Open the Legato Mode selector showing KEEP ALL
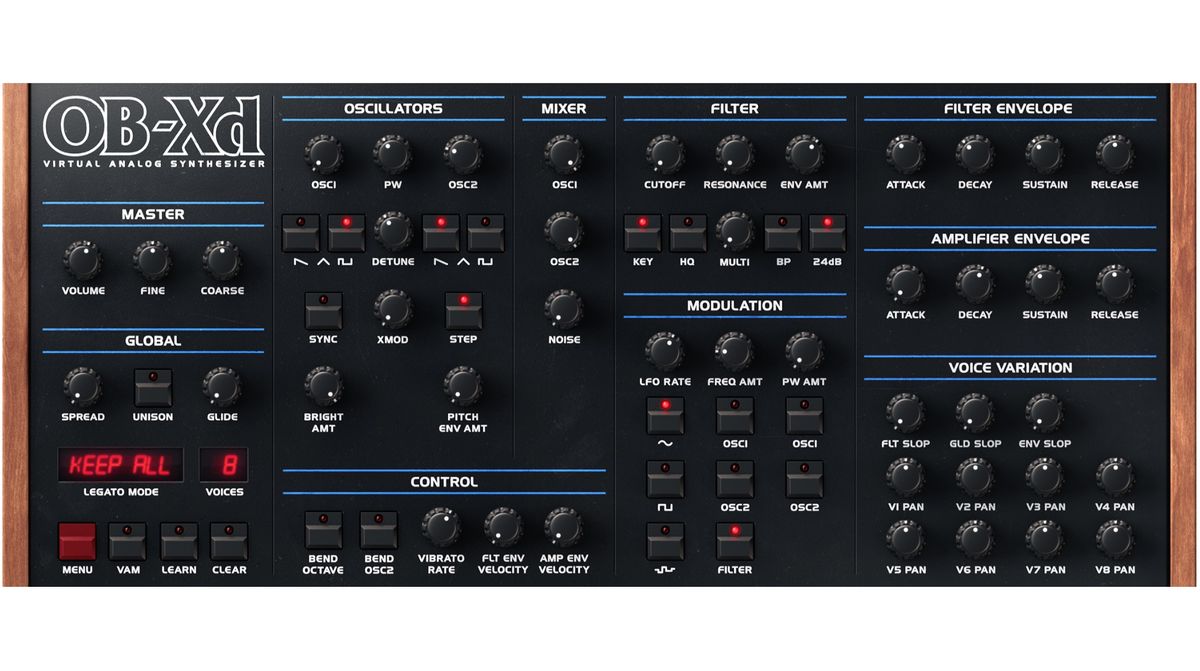 click(120, 465)
